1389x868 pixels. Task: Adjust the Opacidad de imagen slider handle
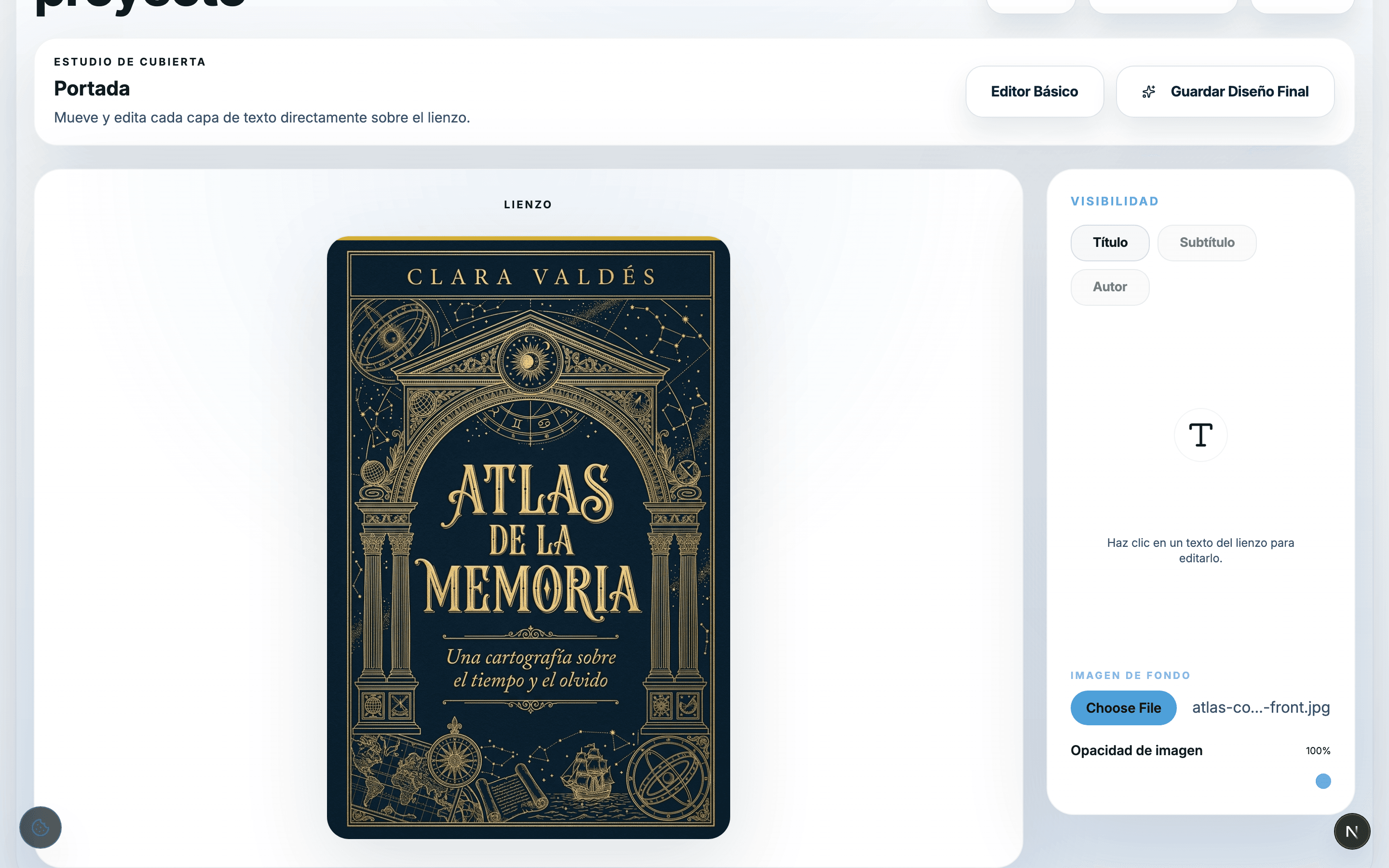1323,781
